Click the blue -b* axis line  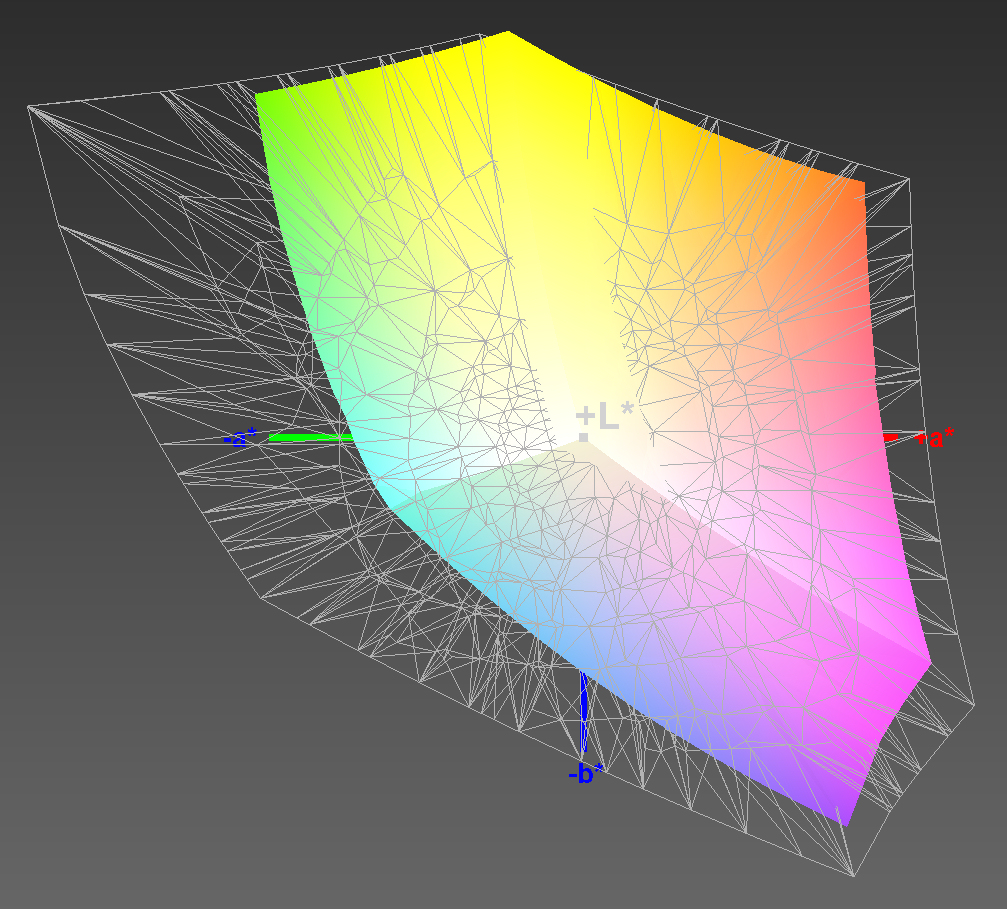(x=584, y=710)
